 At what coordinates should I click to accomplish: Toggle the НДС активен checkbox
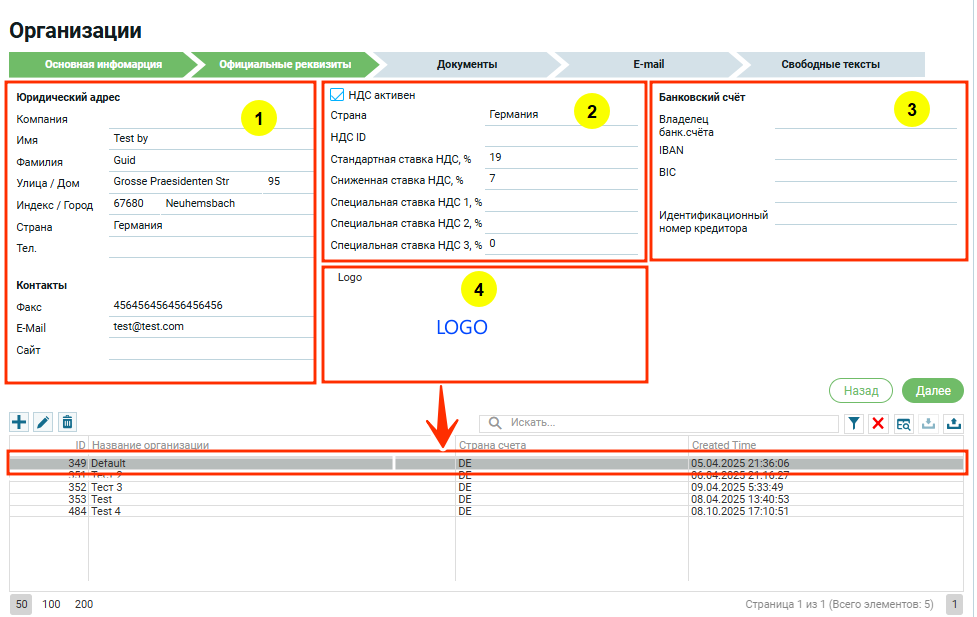(x=337, y=96)
